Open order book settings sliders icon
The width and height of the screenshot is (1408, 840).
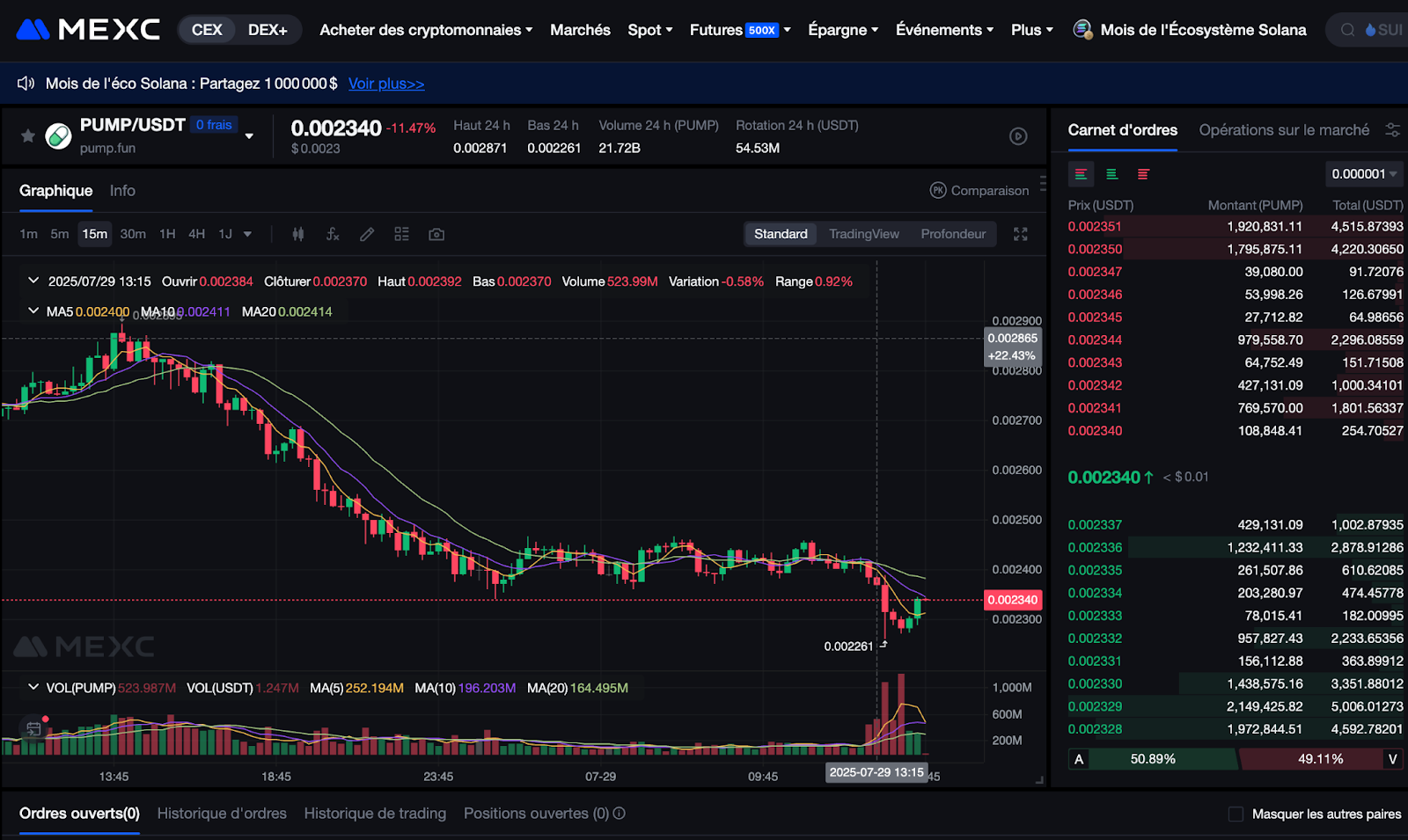1392,129
